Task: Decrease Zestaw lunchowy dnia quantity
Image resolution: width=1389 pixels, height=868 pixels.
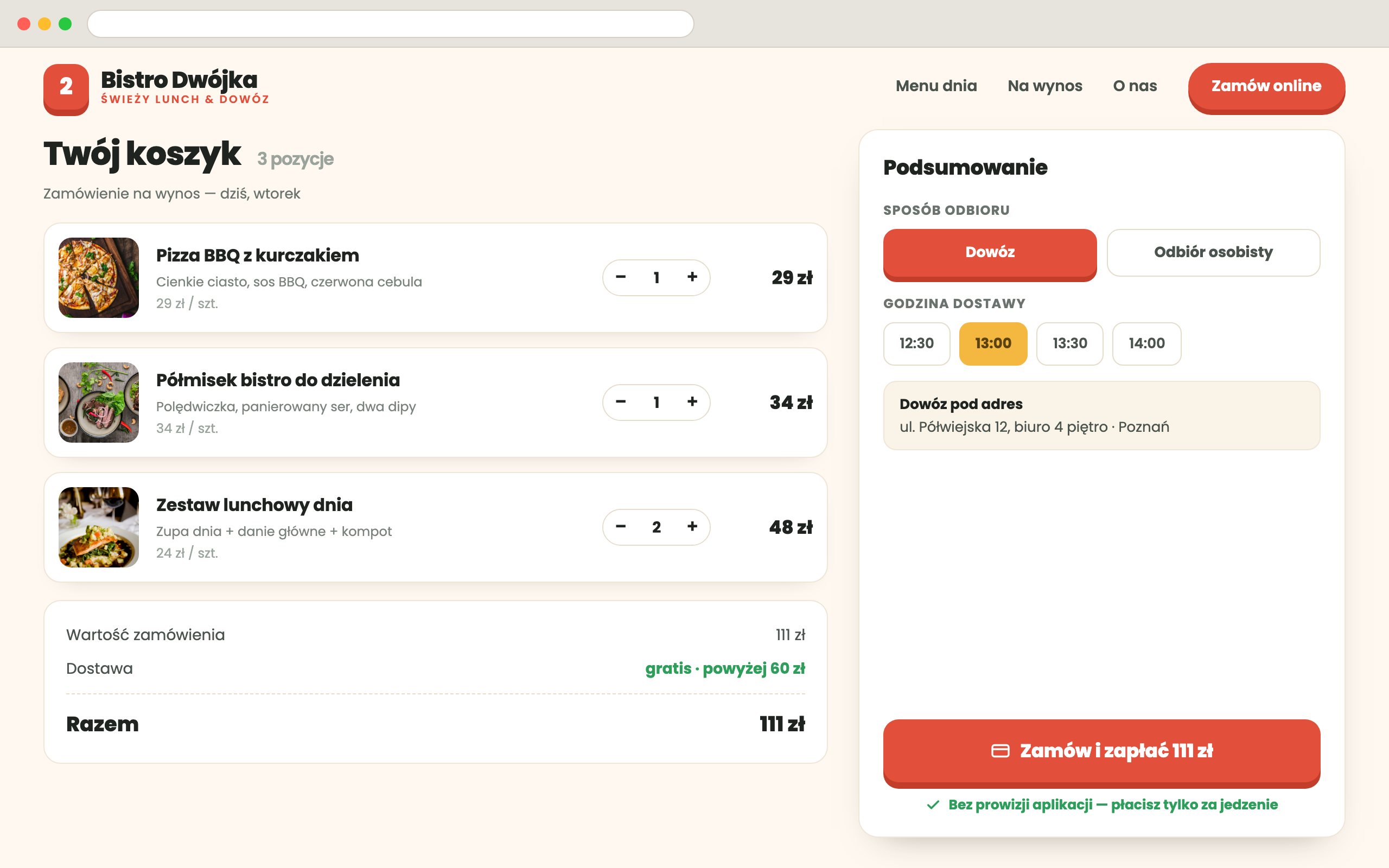Action: 621,526
